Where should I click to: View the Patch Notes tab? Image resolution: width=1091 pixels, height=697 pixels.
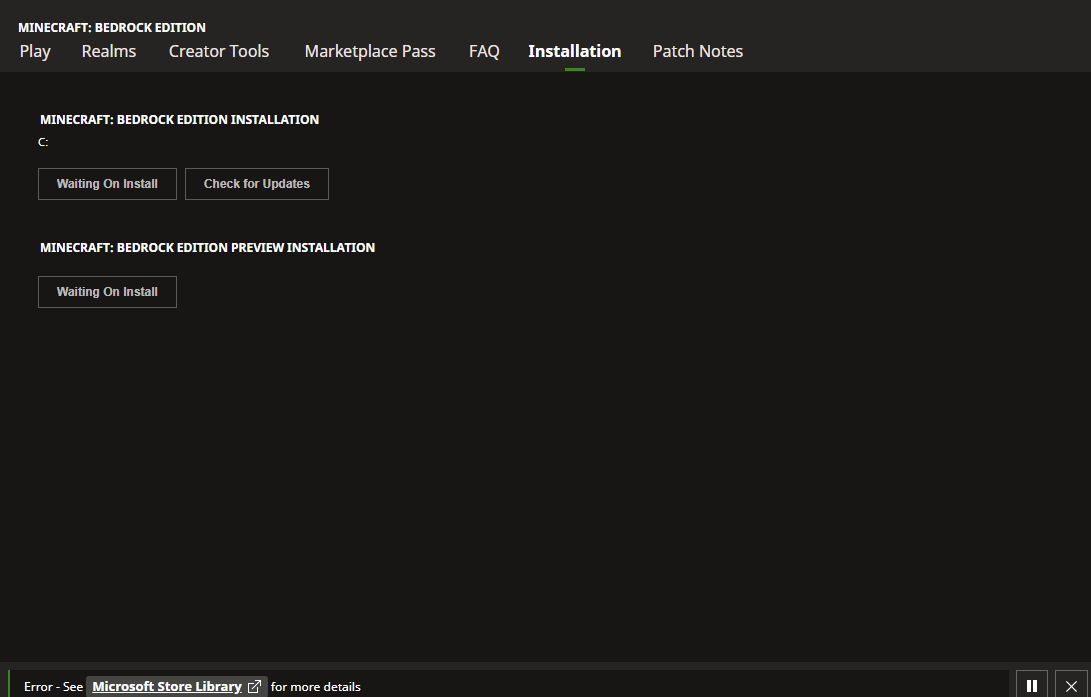coord(698,51)
